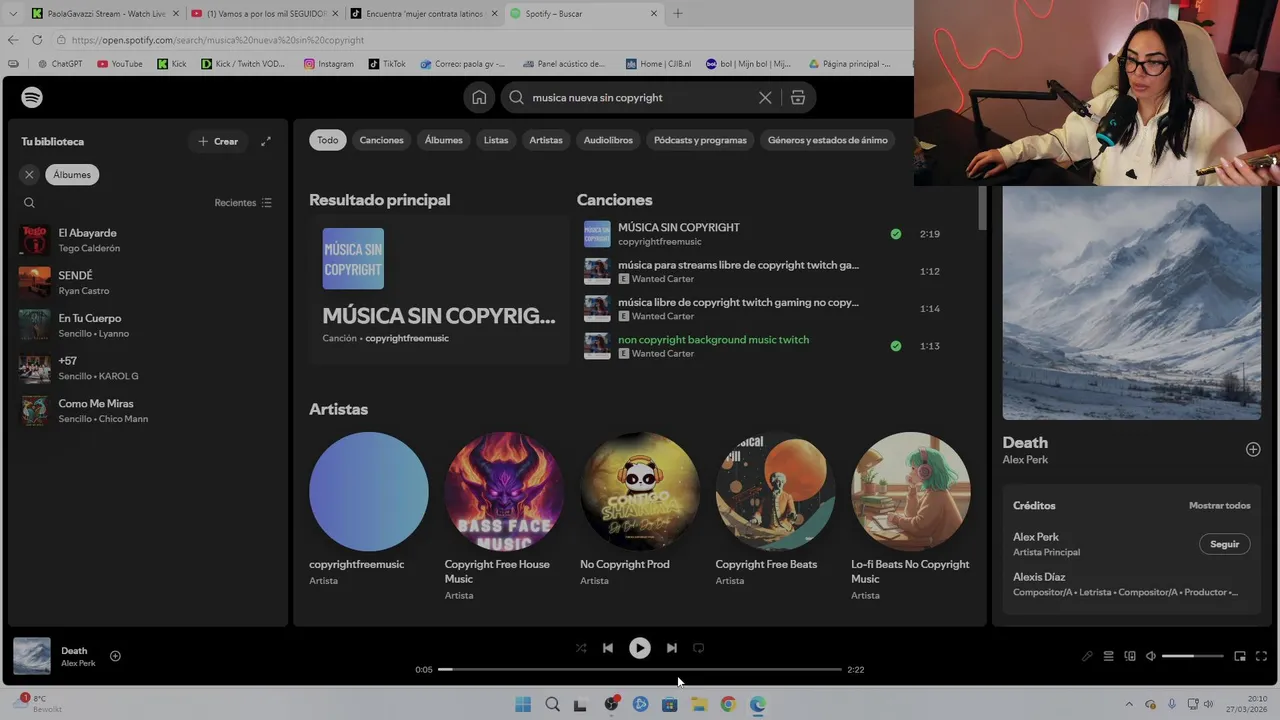This screenshot has height=720, width=1280.
Task: Show hidden icons in system tray
Action: pos(1129,704)
